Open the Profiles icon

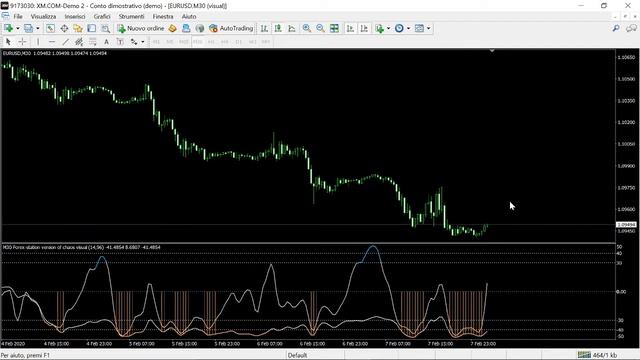[x=28, y=28]
